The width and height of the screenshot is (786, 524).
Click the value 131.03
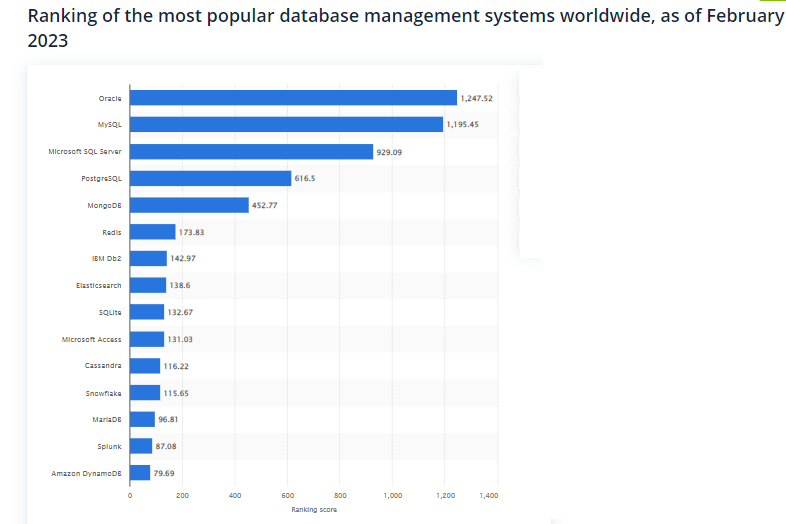180,339
